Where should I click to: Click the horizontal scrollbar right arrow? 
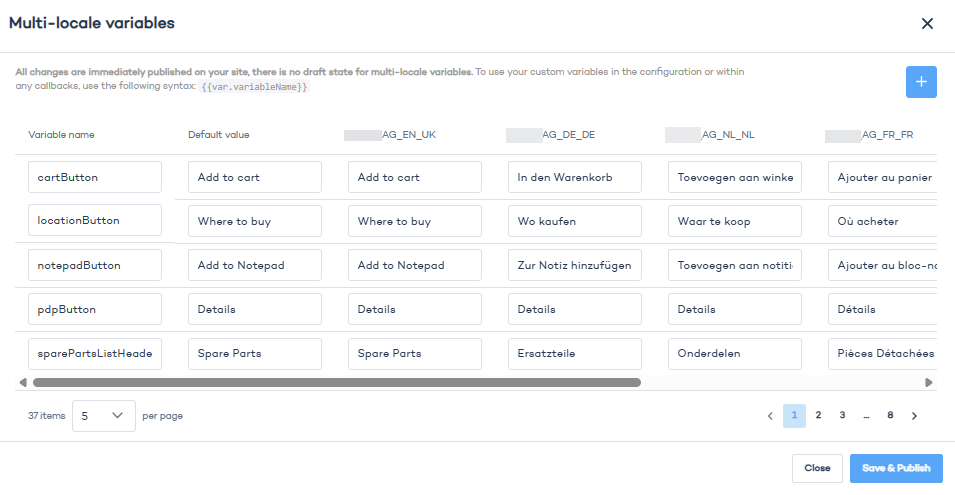pos(929,382)
